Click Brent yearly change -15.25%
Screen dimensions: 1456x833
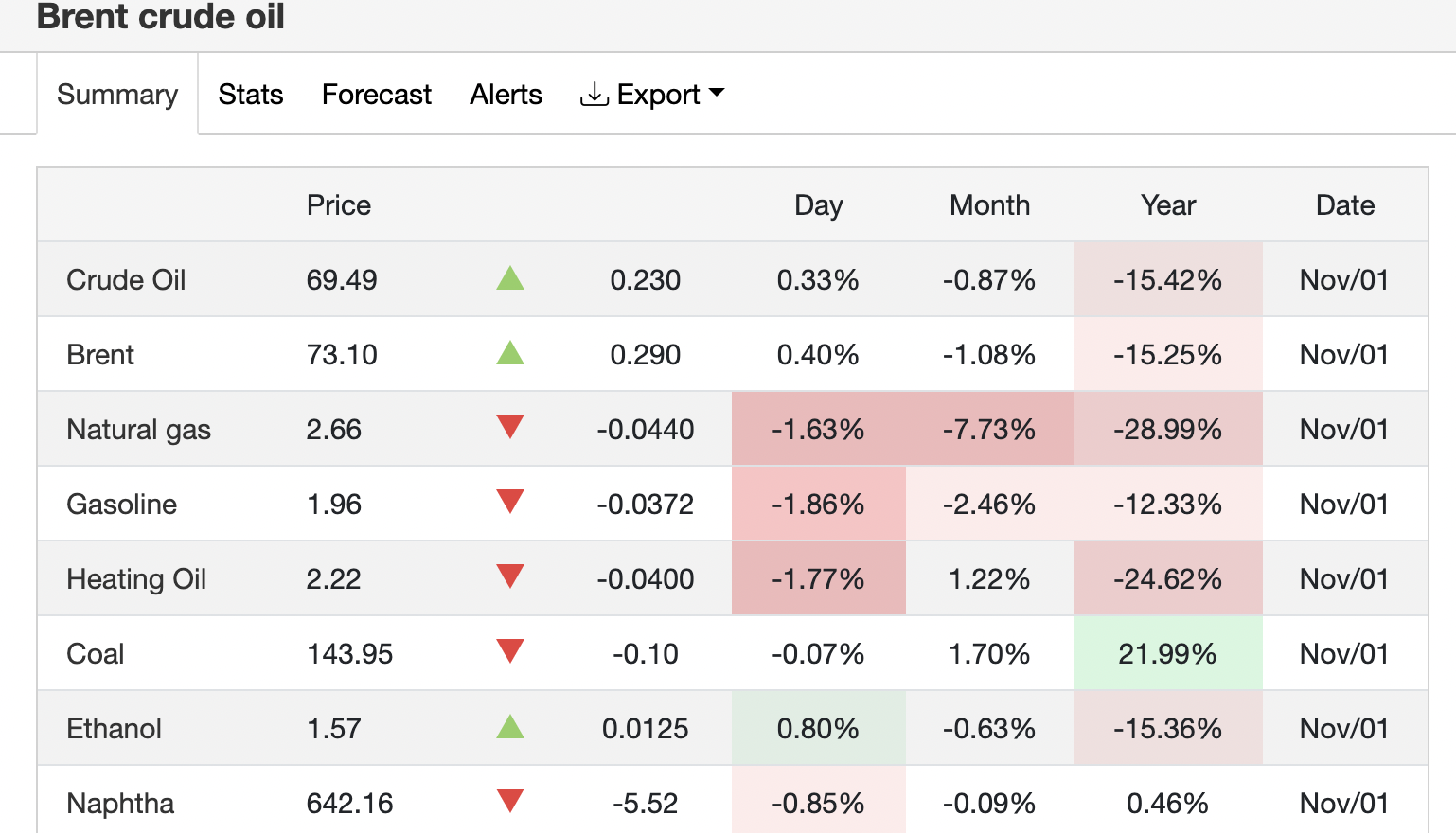tap(1168, 355)
